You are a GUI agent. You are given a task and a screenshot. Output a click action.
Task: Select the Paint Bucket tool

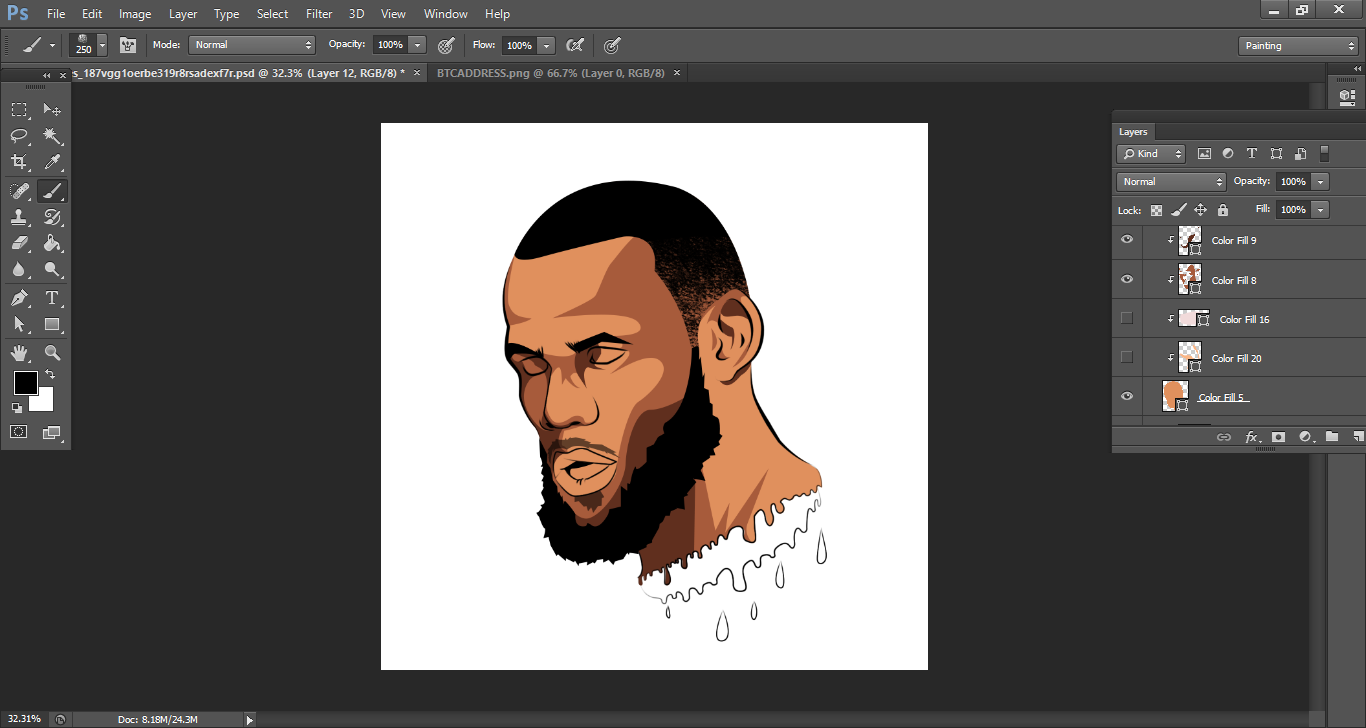53,243
